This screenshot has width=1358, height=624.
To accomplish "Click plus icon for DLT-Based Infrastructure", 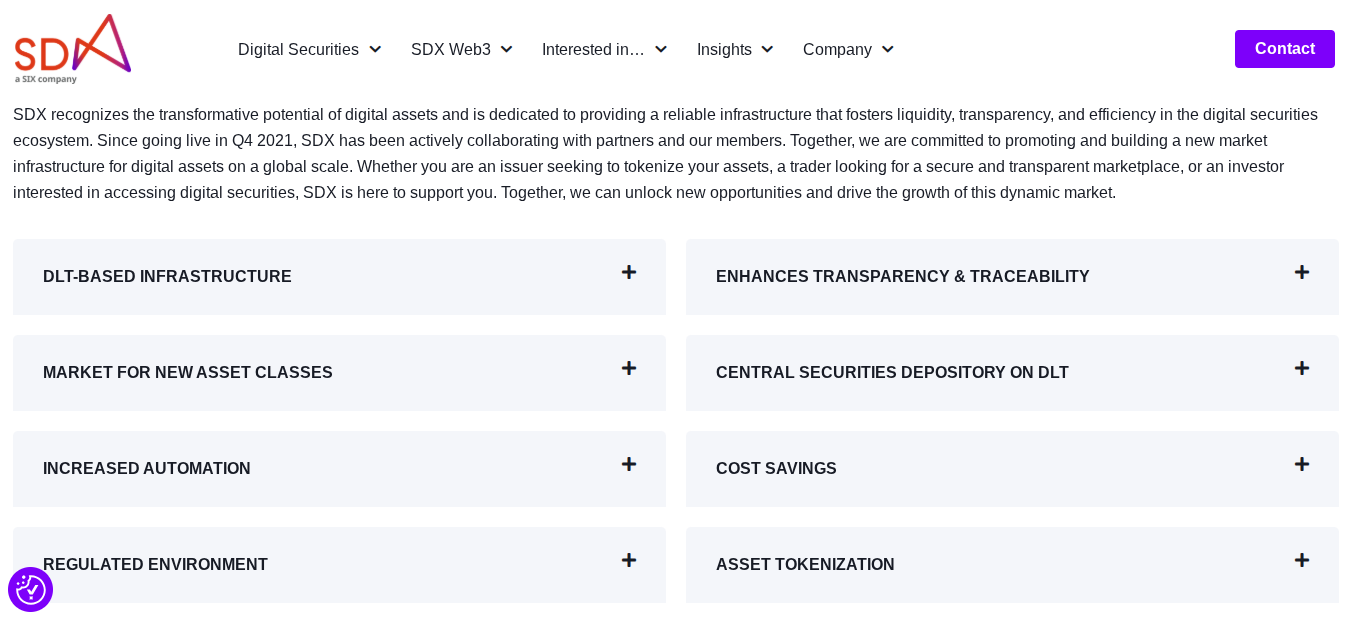I will click(629, 273).
